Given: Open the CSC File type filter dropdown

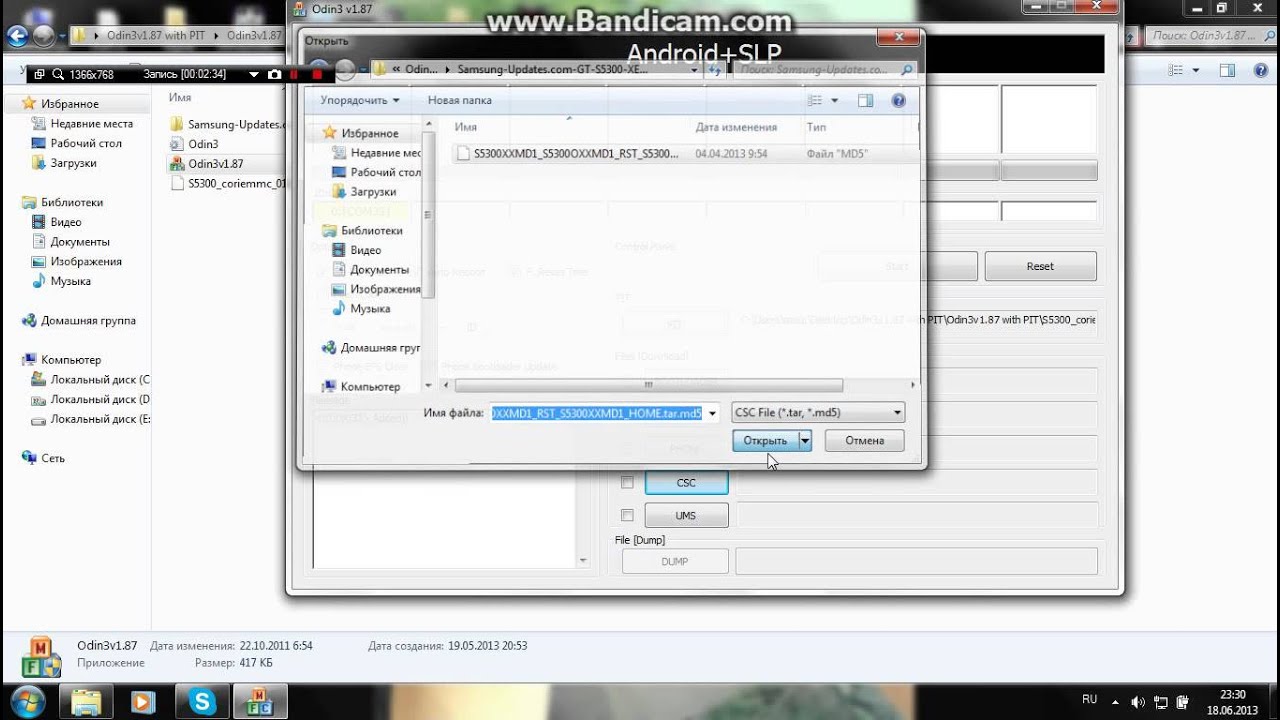Looking at the screenshot, I should click(x=818, y=412).
